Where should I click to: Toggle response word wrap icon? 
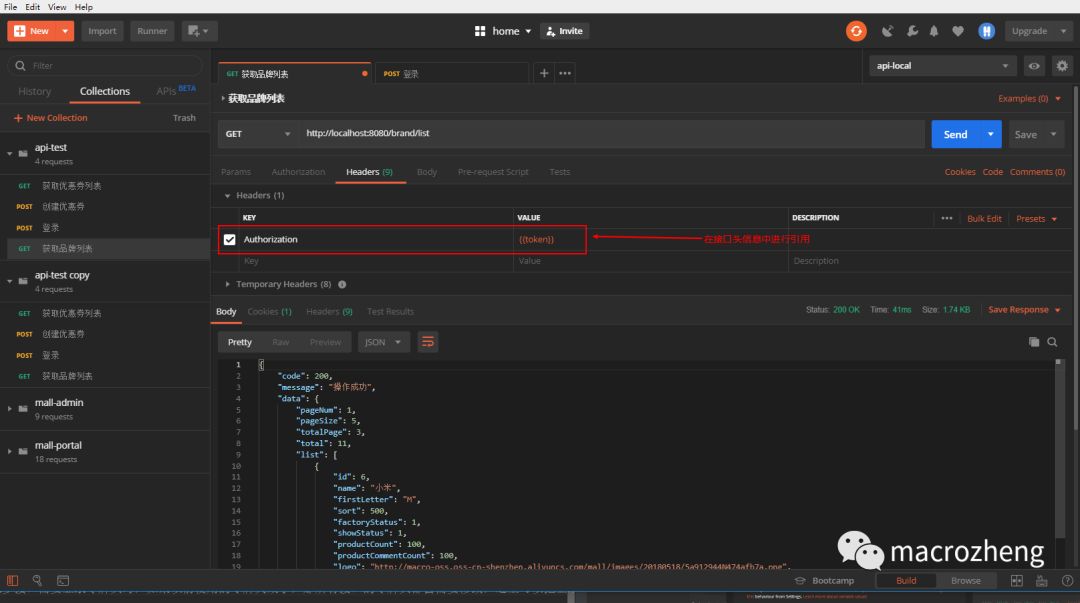click(x=428, y=342)
